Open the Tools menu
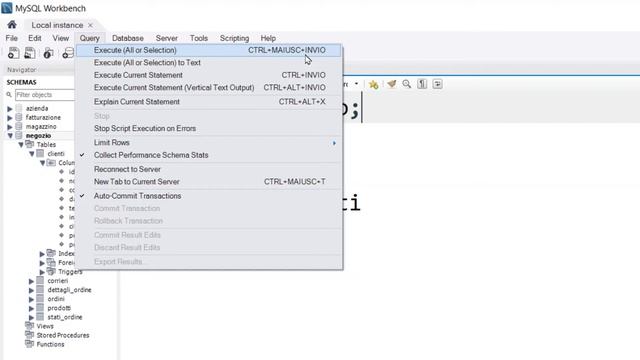The height and width of the screenshot is (360, 640). point(199,38)
